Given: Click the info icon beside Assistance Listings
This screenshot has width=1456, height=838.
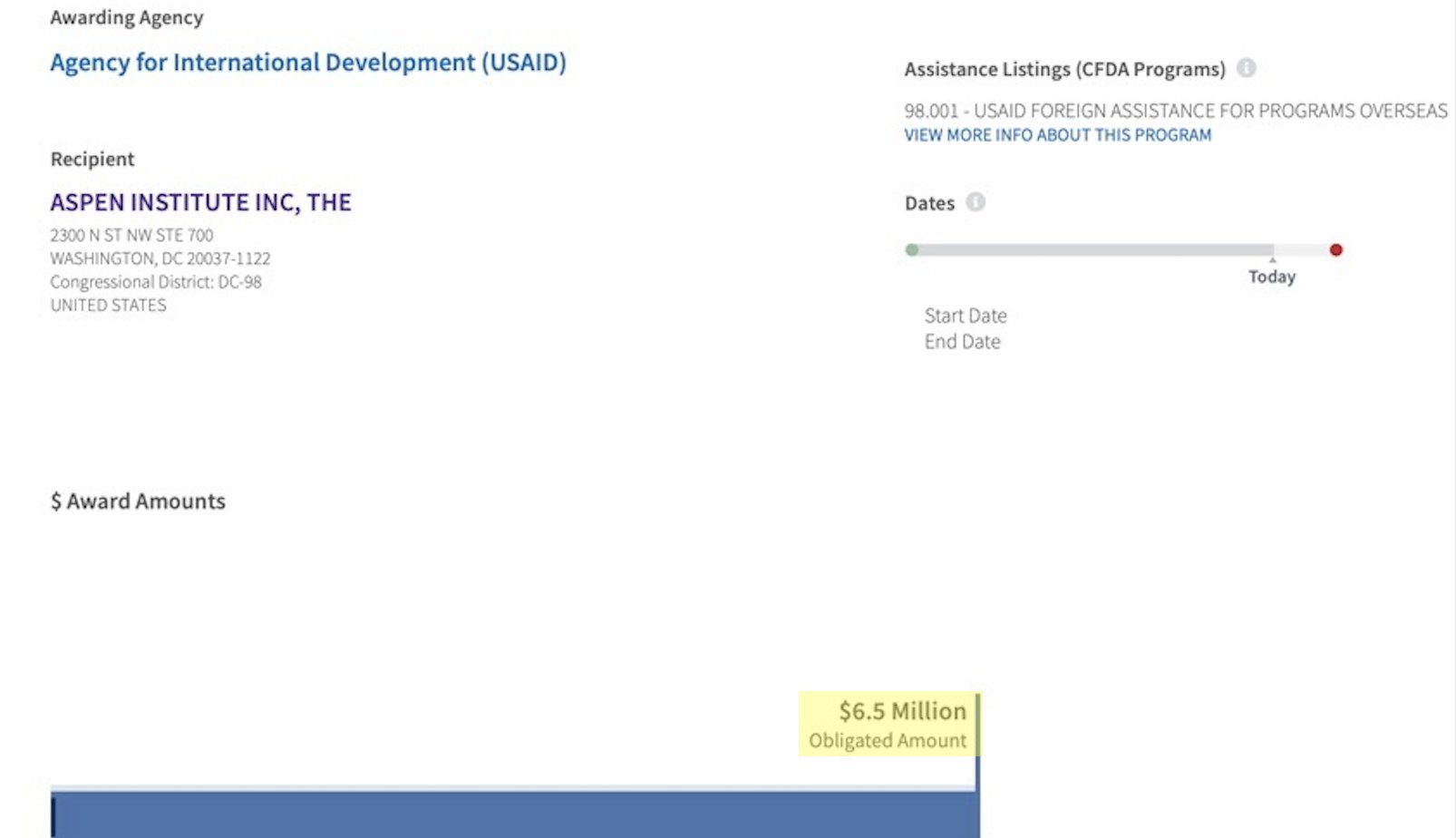Looking at the screenshot, I should tap(1247, 68).
